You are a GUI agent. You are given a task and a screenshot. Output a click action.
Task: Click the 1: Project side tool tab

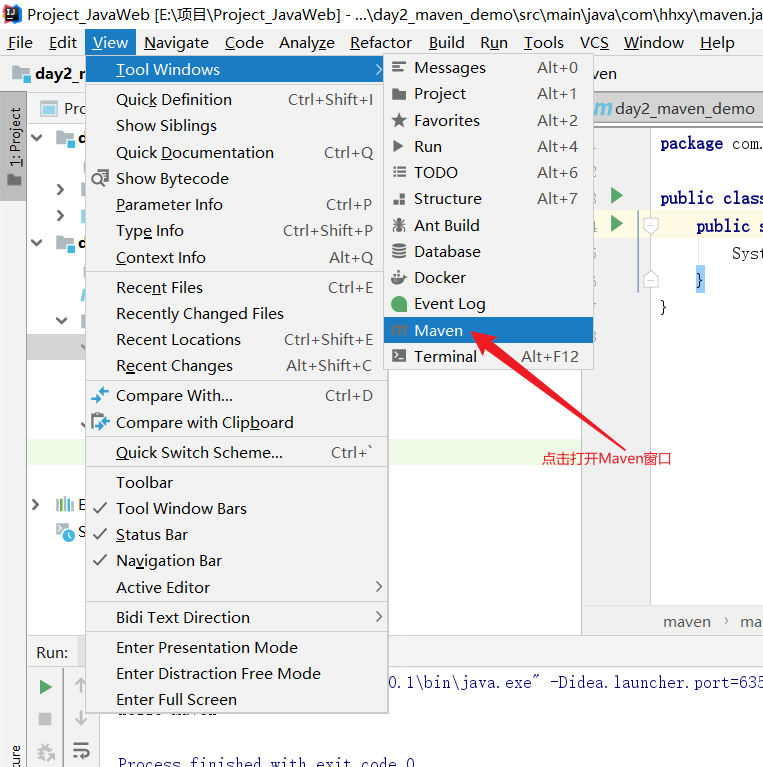pyautogui.click(x=15, y=146)
